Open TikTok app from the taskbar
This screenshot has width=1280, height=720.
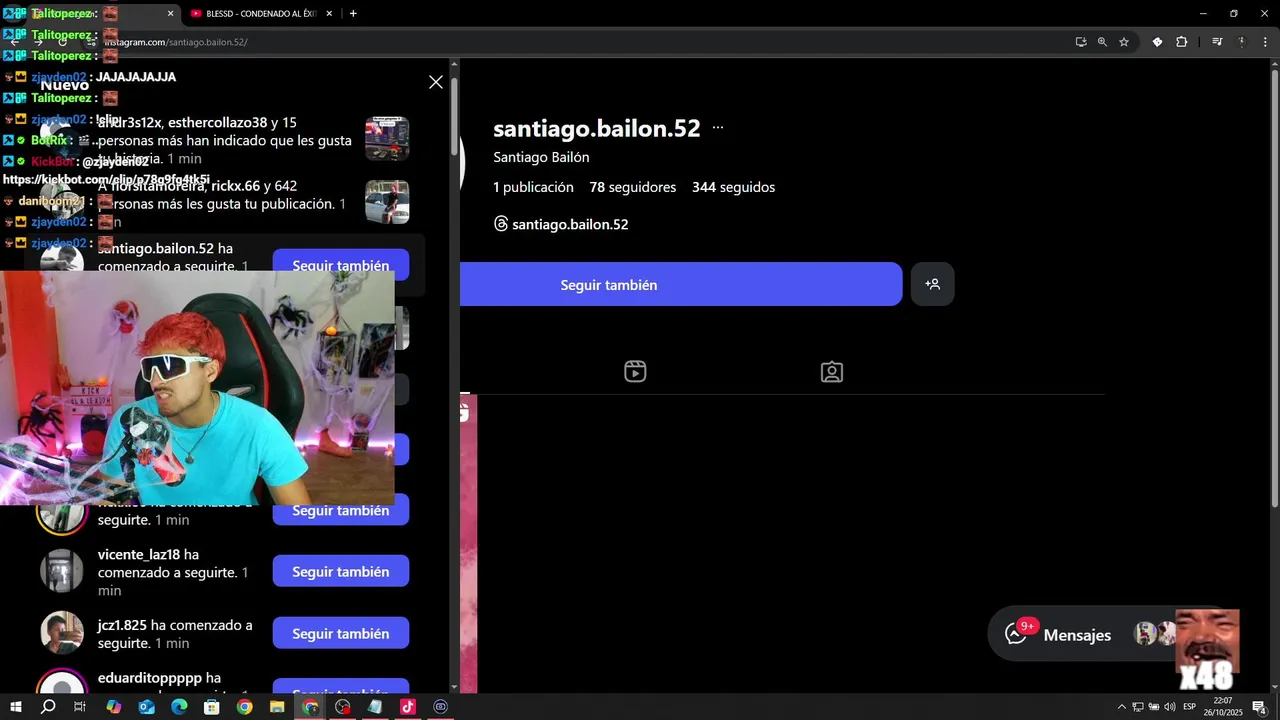pyautogui.click(x=408, y=707)
